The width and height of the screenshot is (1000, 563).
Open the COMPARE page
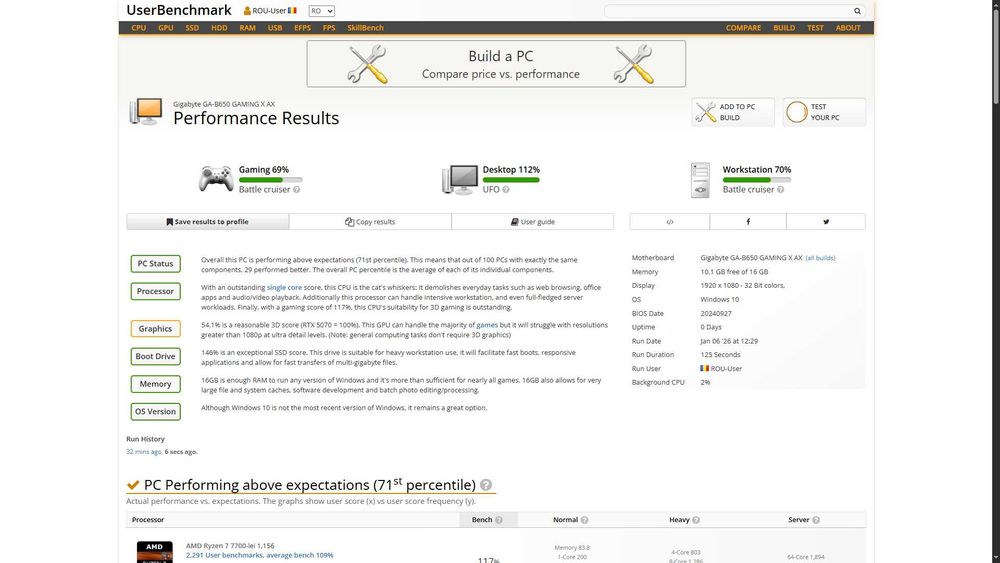tap(743, 28)
